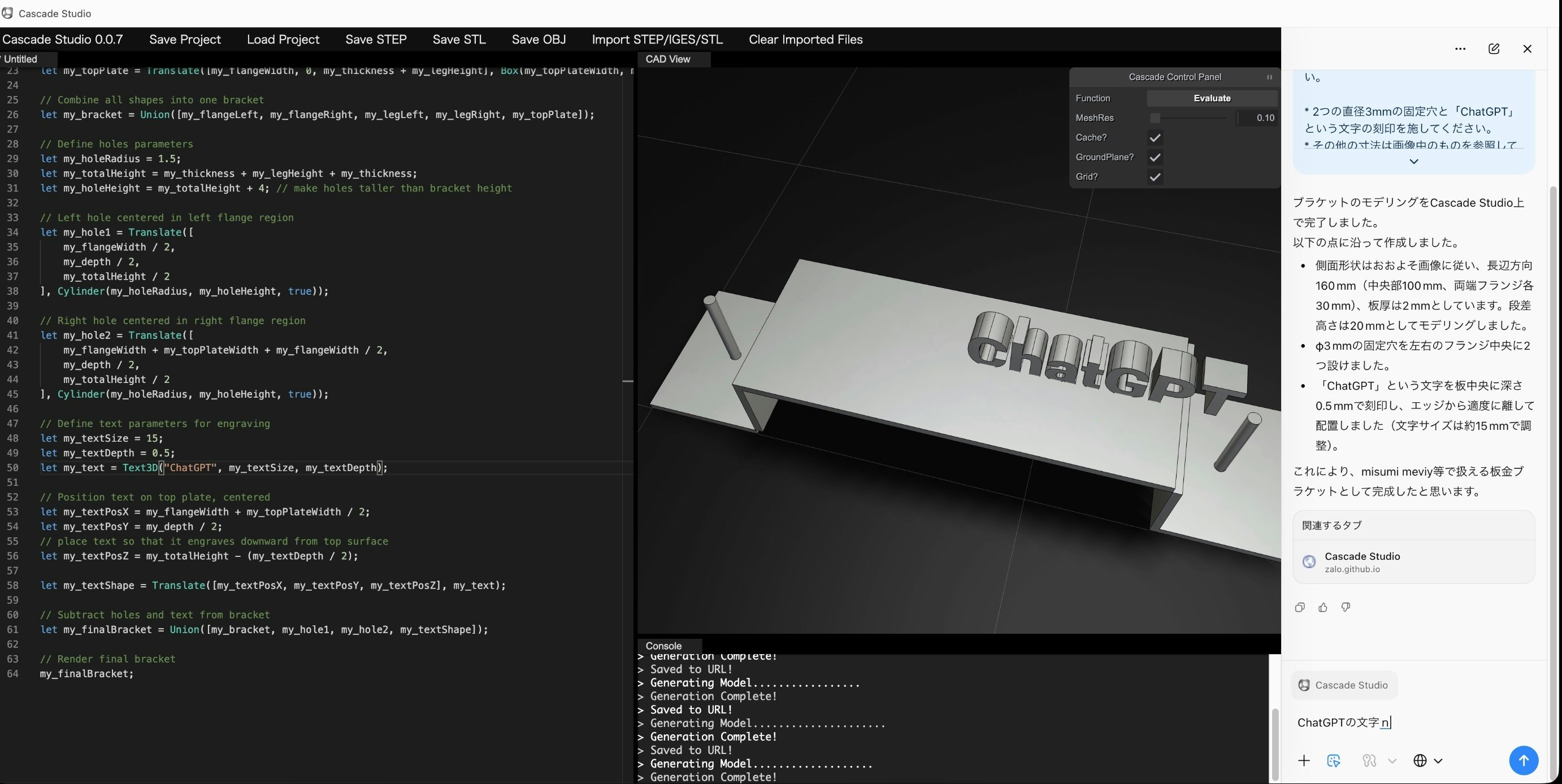Disable the GroundPlane? option

[x=1155, y=157]
